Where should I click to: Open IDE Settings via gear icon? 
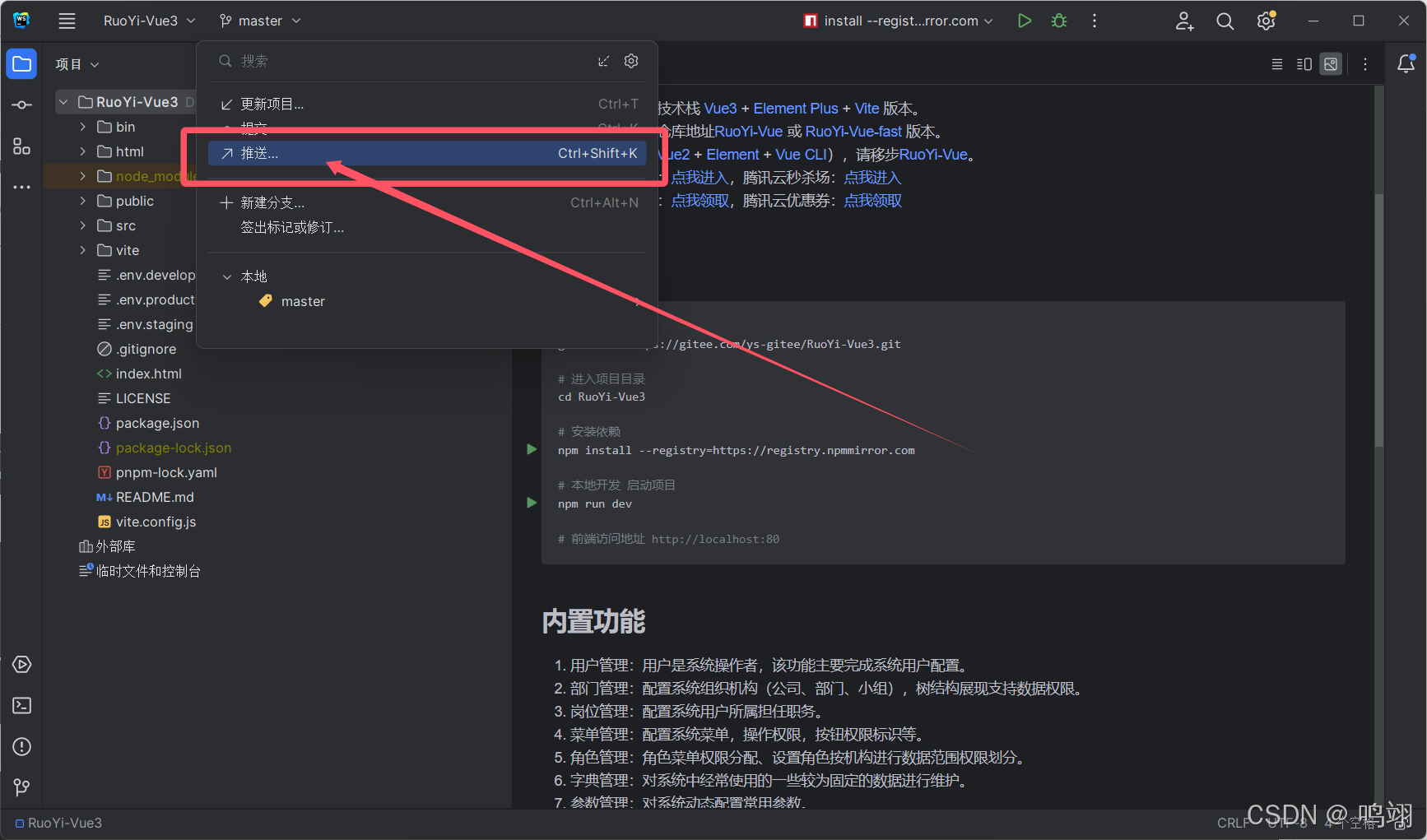(1265, 21)
